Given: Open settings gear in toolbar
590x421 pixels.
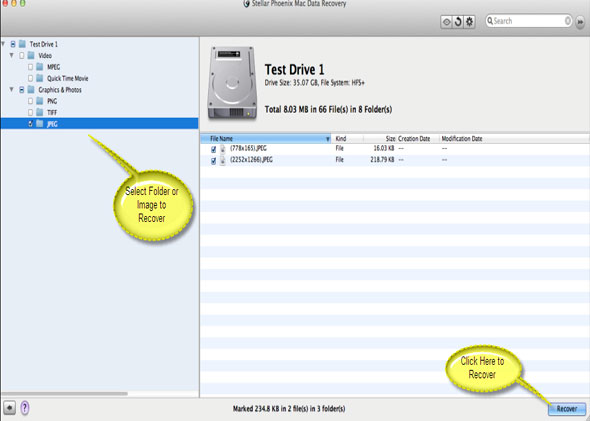Looking at the screenshot, I should (469, 22).
